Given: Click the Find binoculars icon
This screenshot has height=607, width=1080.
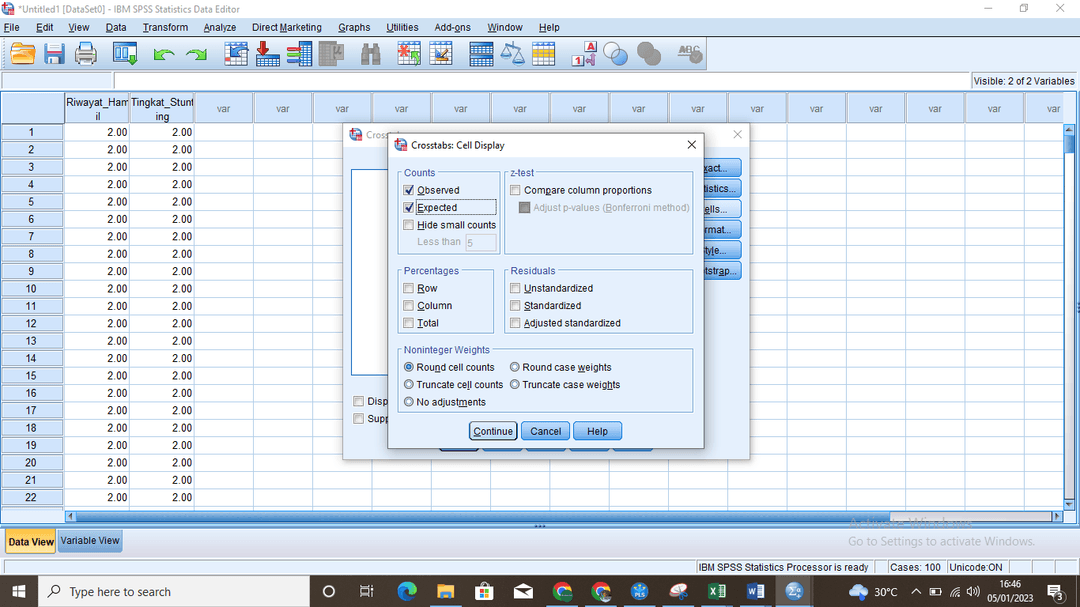Looking at the screenshot, I should coord(371,54).
